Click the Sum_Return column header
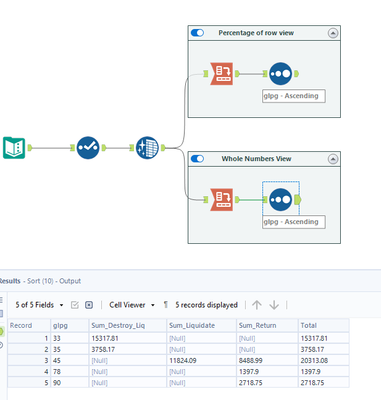The height and width of the screenshot is (400, 381). click(267, 325)
